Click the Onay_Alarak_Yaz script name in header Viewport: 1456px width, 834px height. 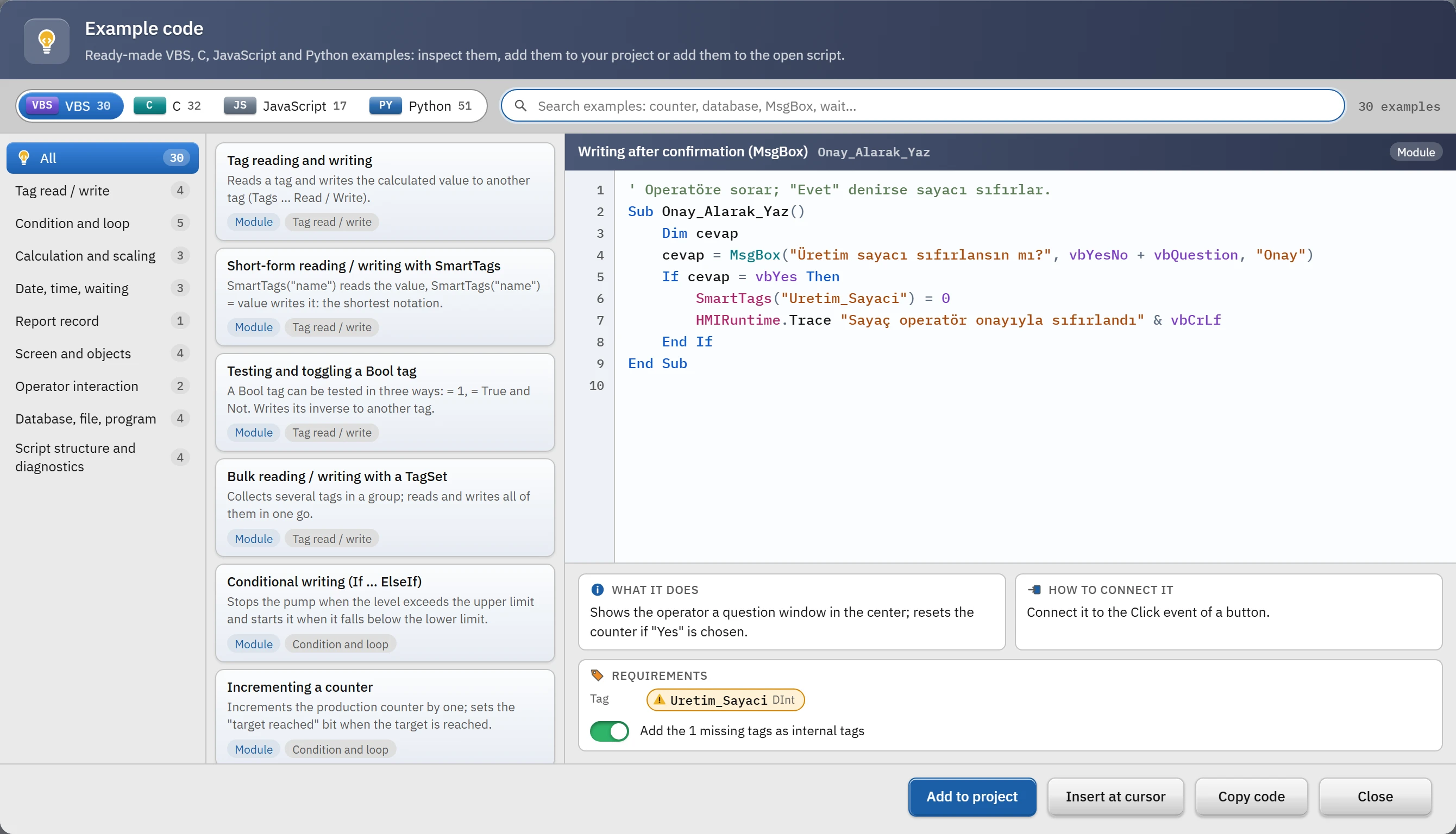(x=873, y=152)
